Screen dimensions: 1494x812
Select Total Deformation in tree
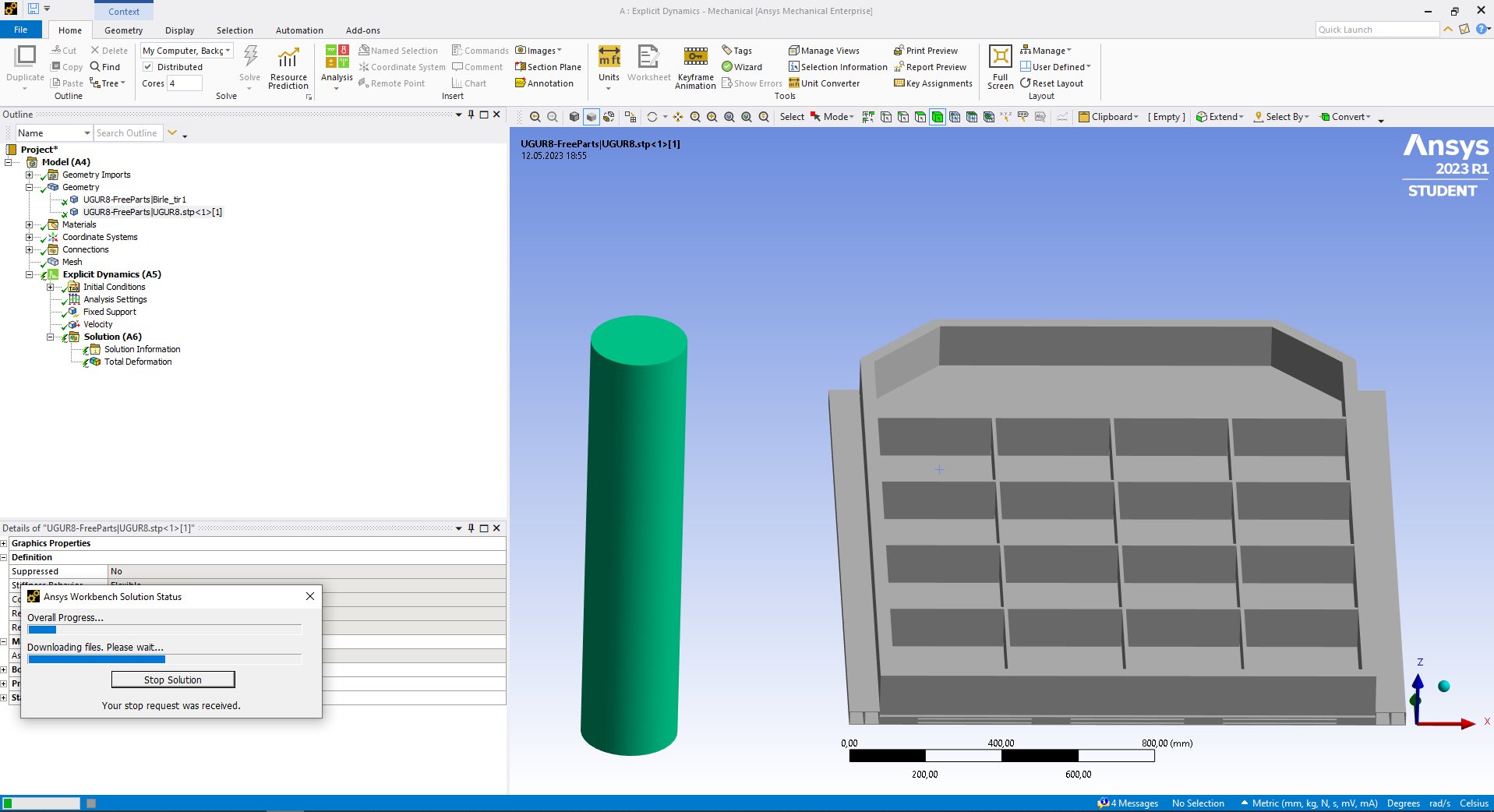tap(138, 362)
